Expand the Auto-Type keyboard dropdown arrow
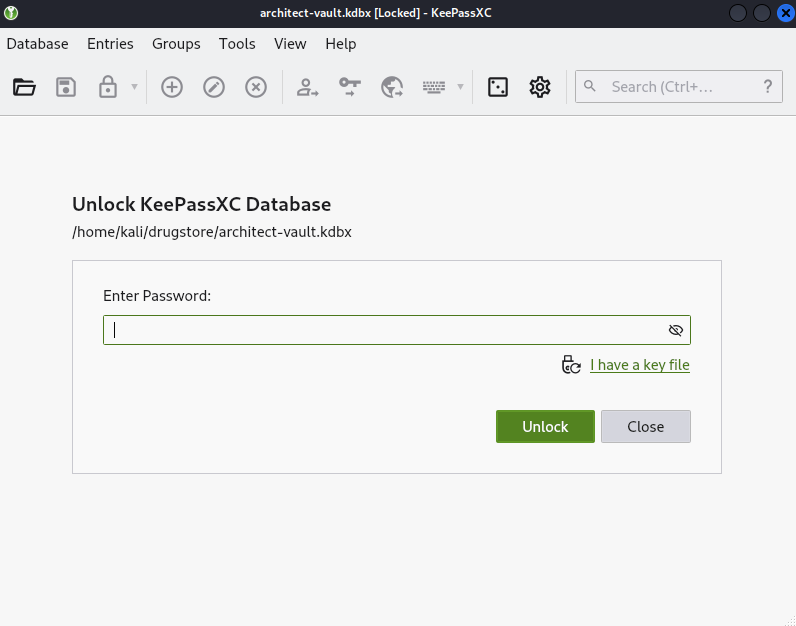The width and height of the screenshot is (796, 626). point(460,87)
